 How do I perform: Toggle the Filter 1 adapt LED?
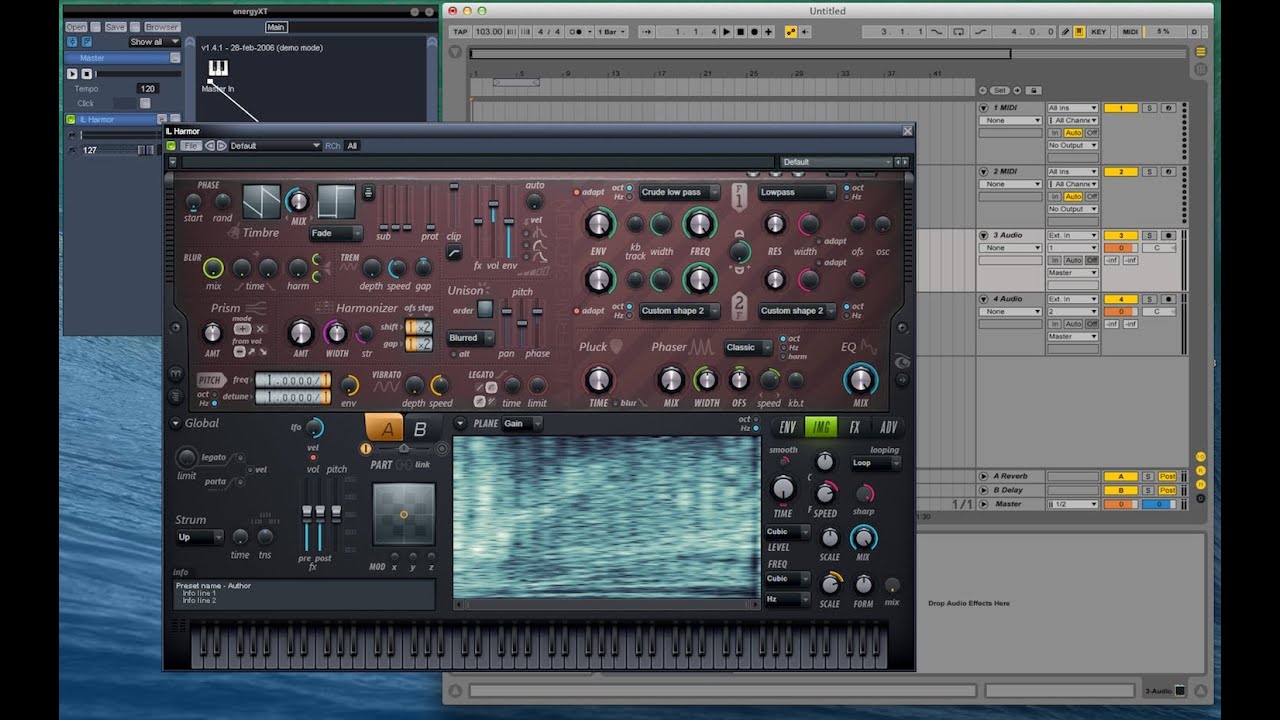[577, 192]
